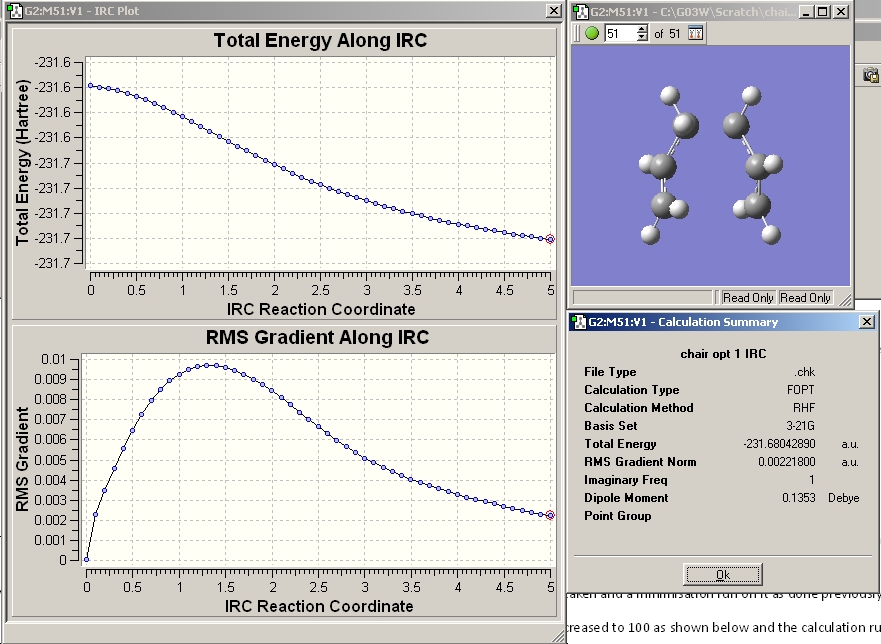
Task: Click the IRC Plot window resize grip
Action: coord(558,635)
